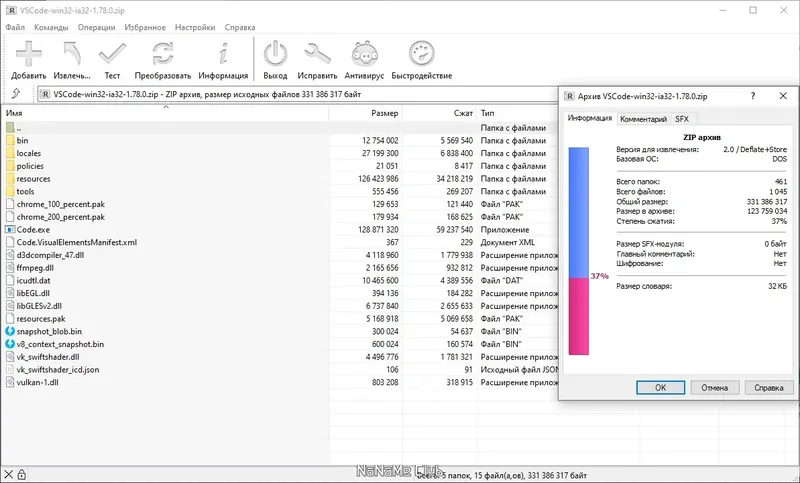The width and height of the screenshot is (800, 483).
Task: Select the resources folder icon
Action: pyautogui.click(x=10, y=179)
